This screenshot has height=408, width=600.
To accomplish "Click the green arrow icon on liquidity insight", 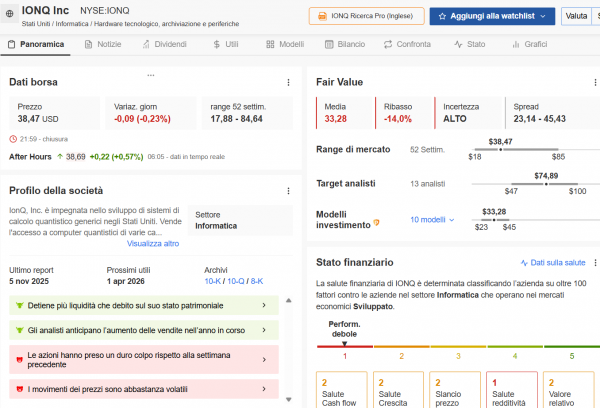I will 20,304.
